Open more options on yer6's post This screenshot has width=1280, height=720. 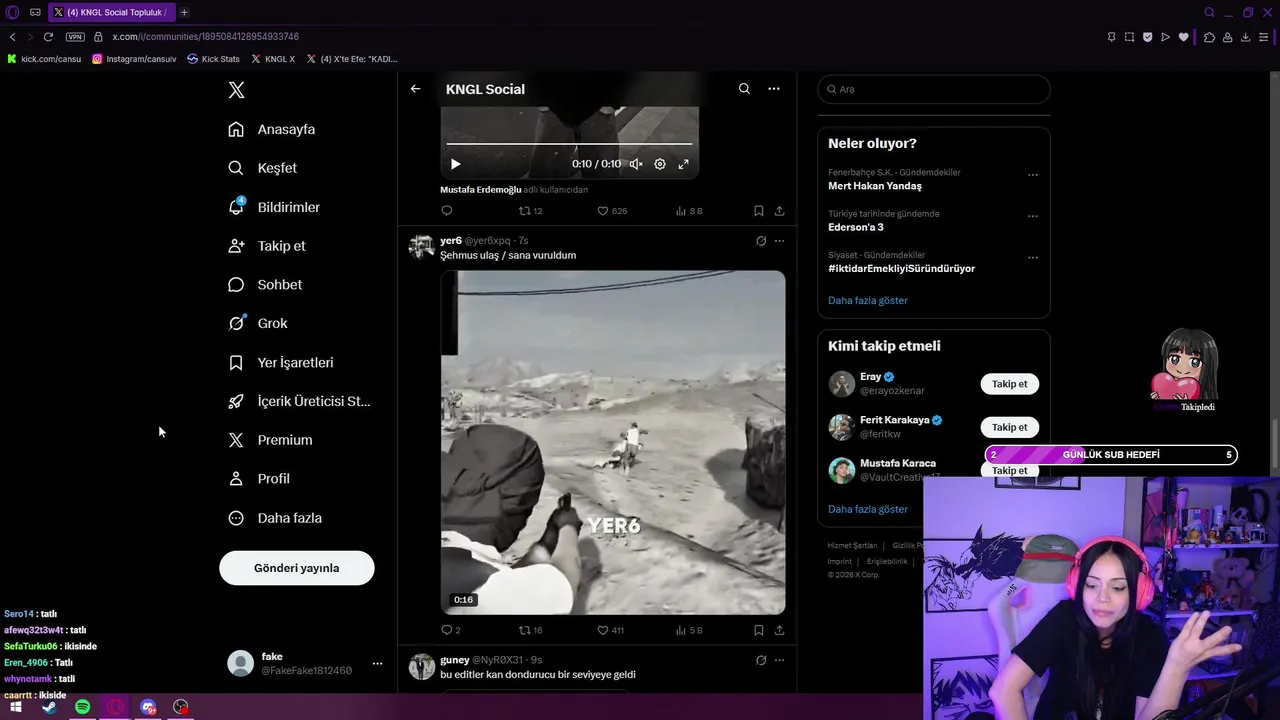pos(779,241)
